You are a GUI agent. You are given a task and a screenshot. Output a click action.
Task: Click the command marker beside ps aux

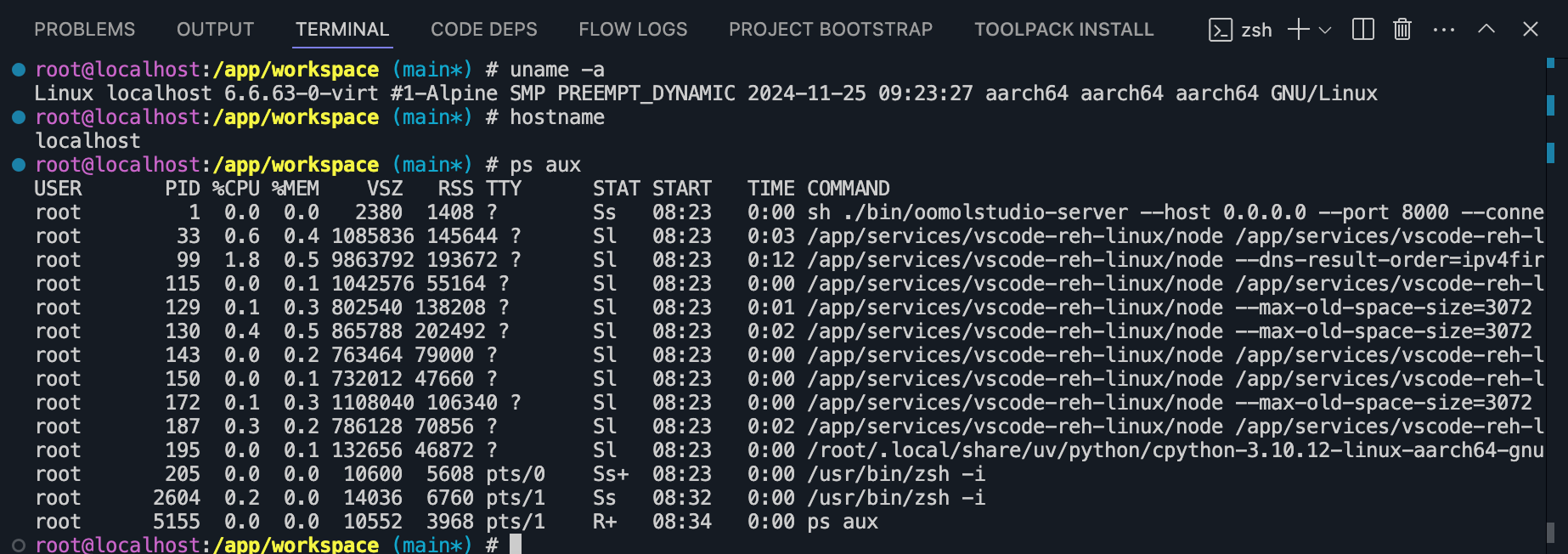(x=18, y=165)
